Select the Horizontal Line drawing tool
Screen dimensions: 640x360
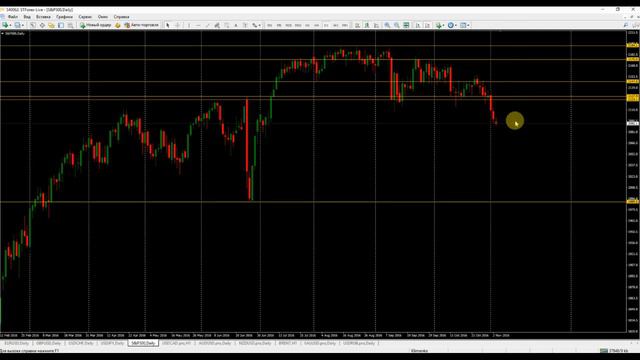198,25
